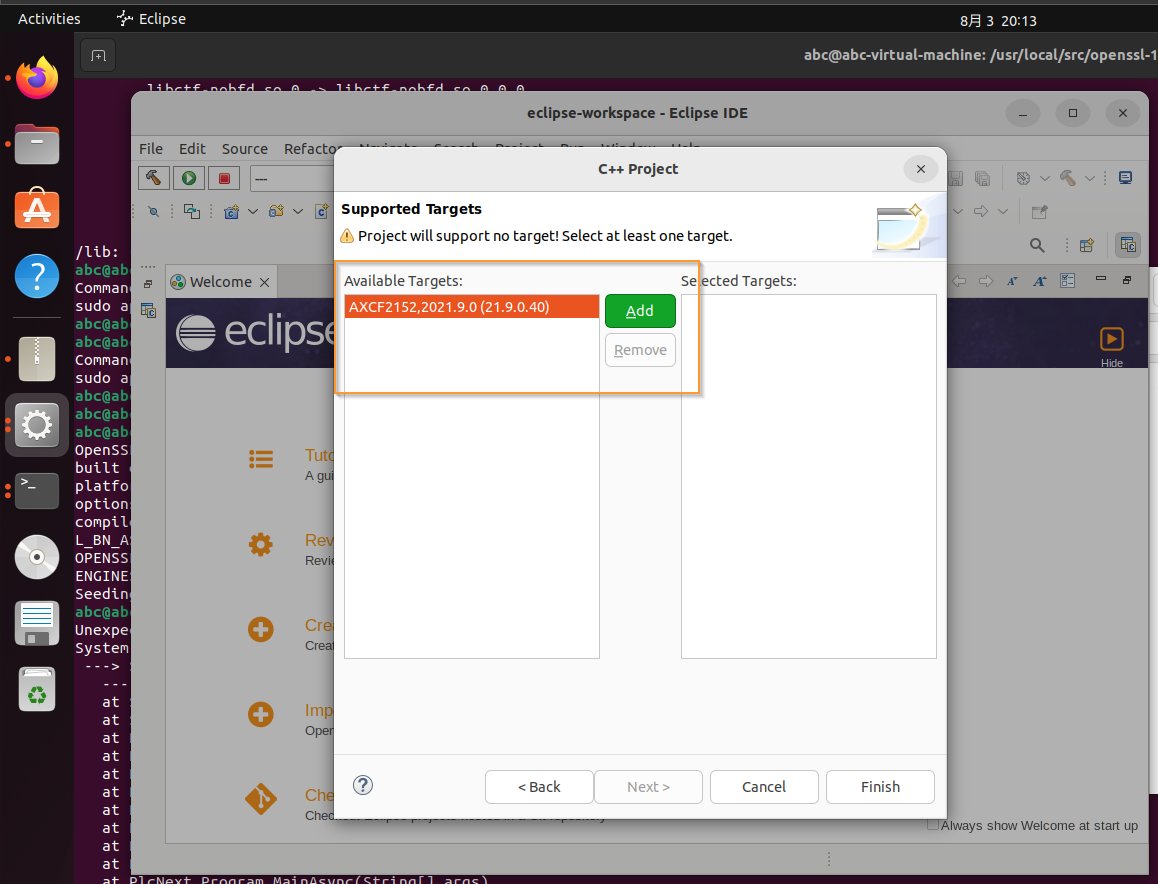Open the File menu in Eclipse
Viewport: 1158px width, 884px height.
151,148
